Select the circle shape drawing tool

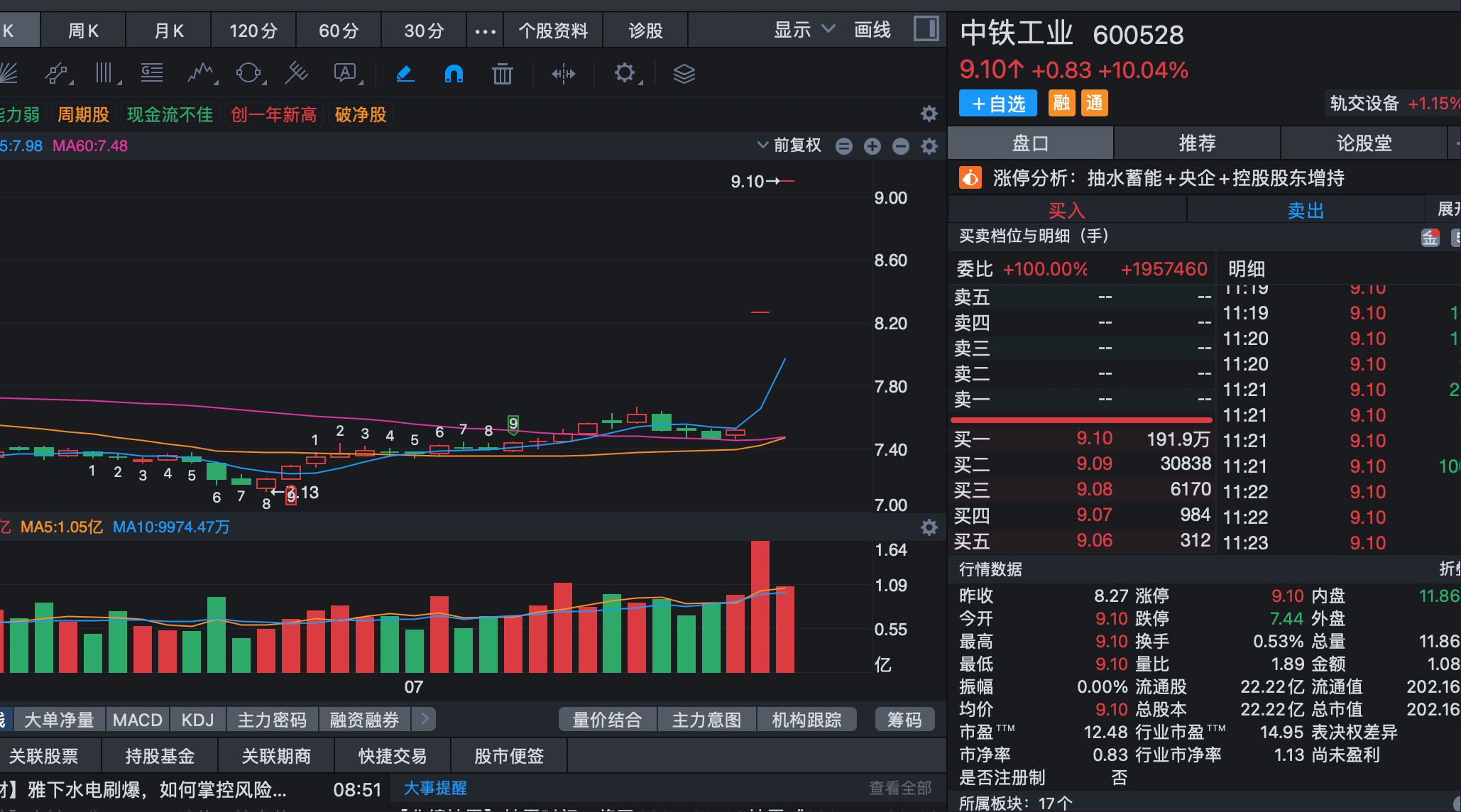point(249,73)
